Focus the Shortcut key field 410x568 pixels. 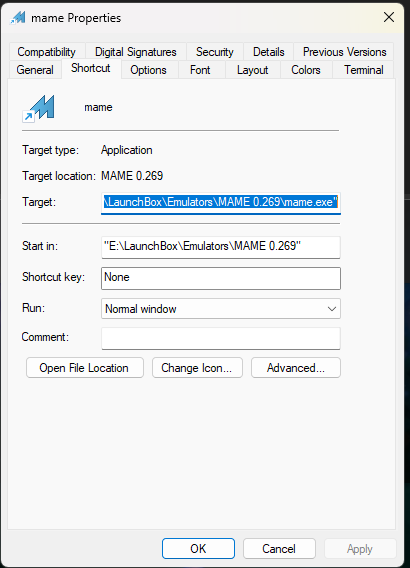pos(221,278)
